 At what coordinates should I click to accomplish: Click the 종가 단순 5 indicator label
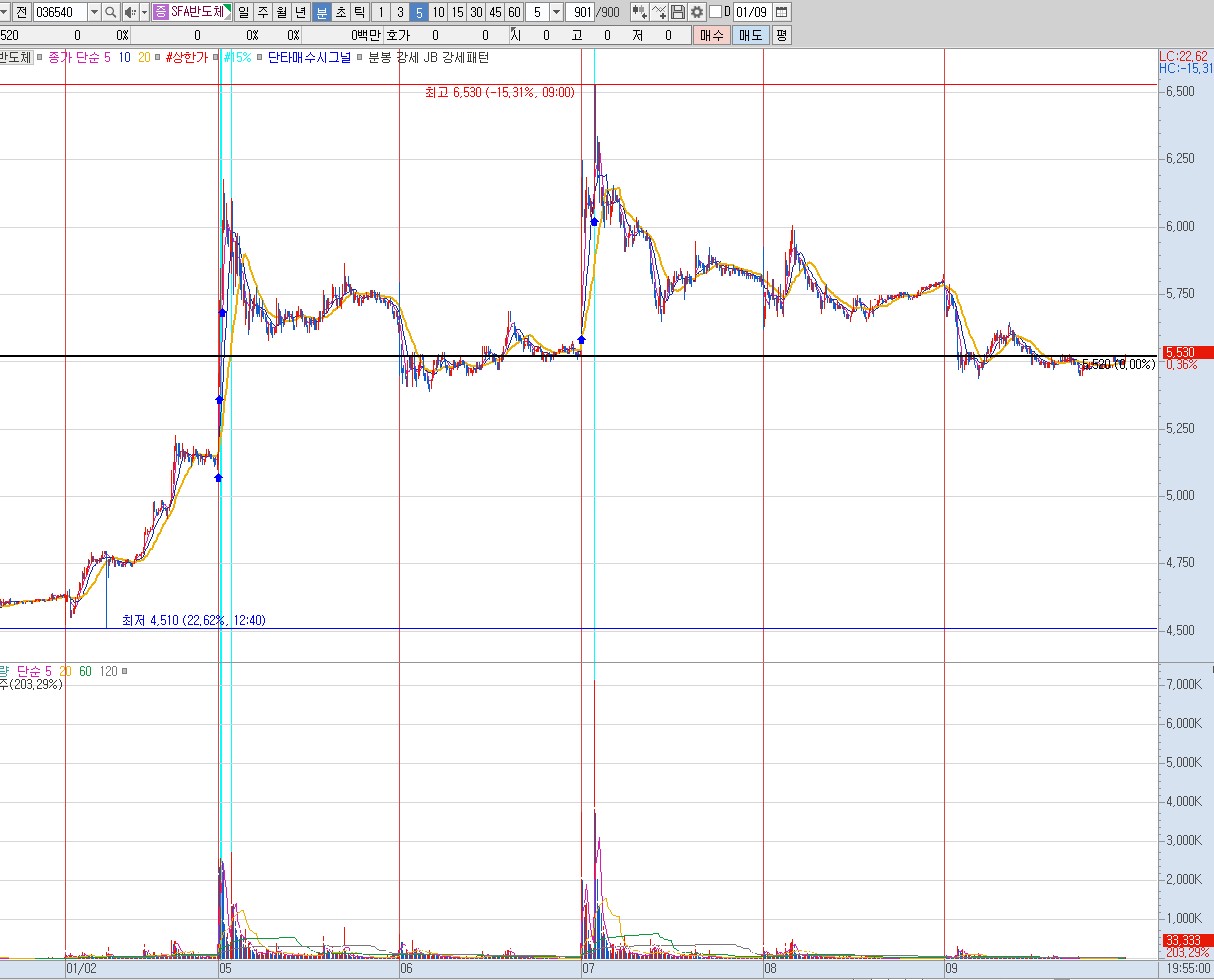[79, 58]
